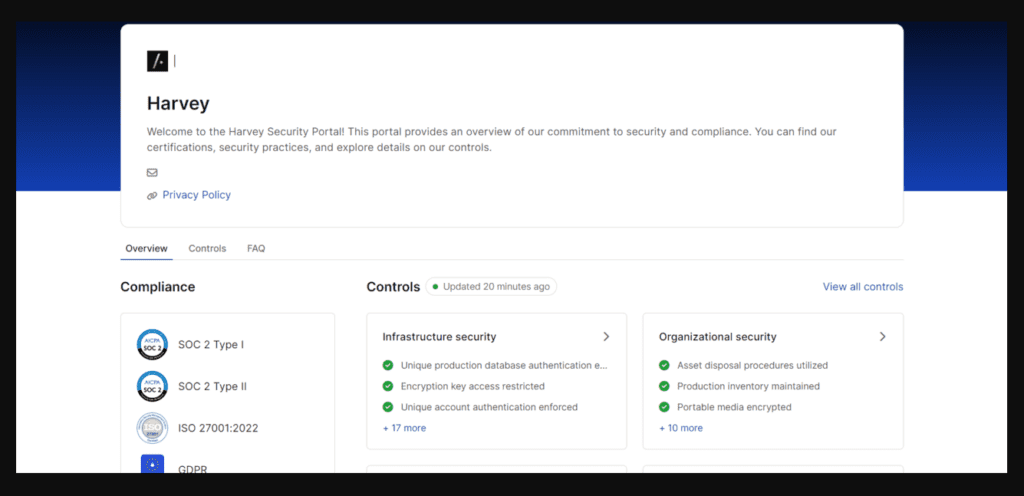Expand Infrastructure security with chevron arrow

[x=606, y=337]
